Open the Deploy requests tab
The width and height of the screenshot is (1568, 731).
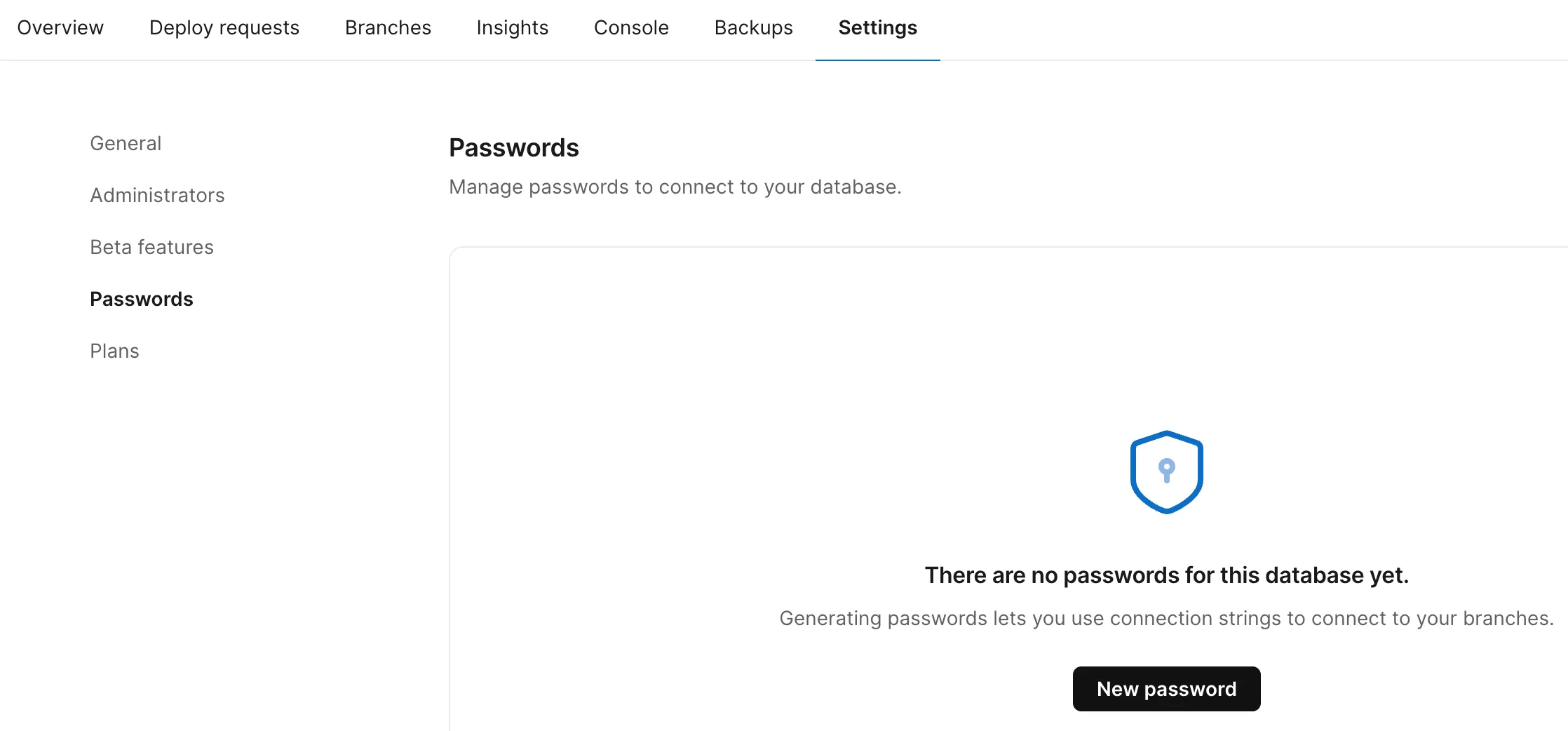(224, 28)
